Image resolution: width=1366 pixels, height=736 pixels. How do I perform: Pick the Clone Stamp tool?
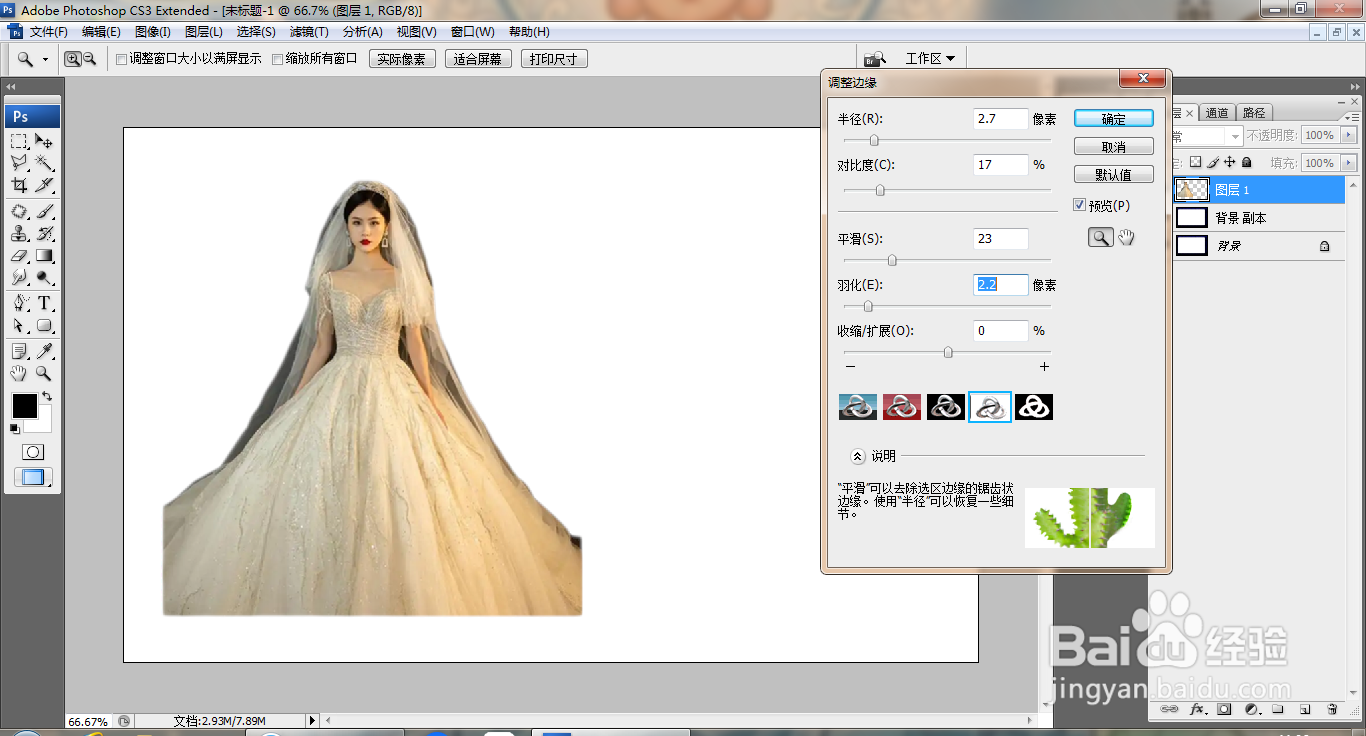tap(19, 234)
